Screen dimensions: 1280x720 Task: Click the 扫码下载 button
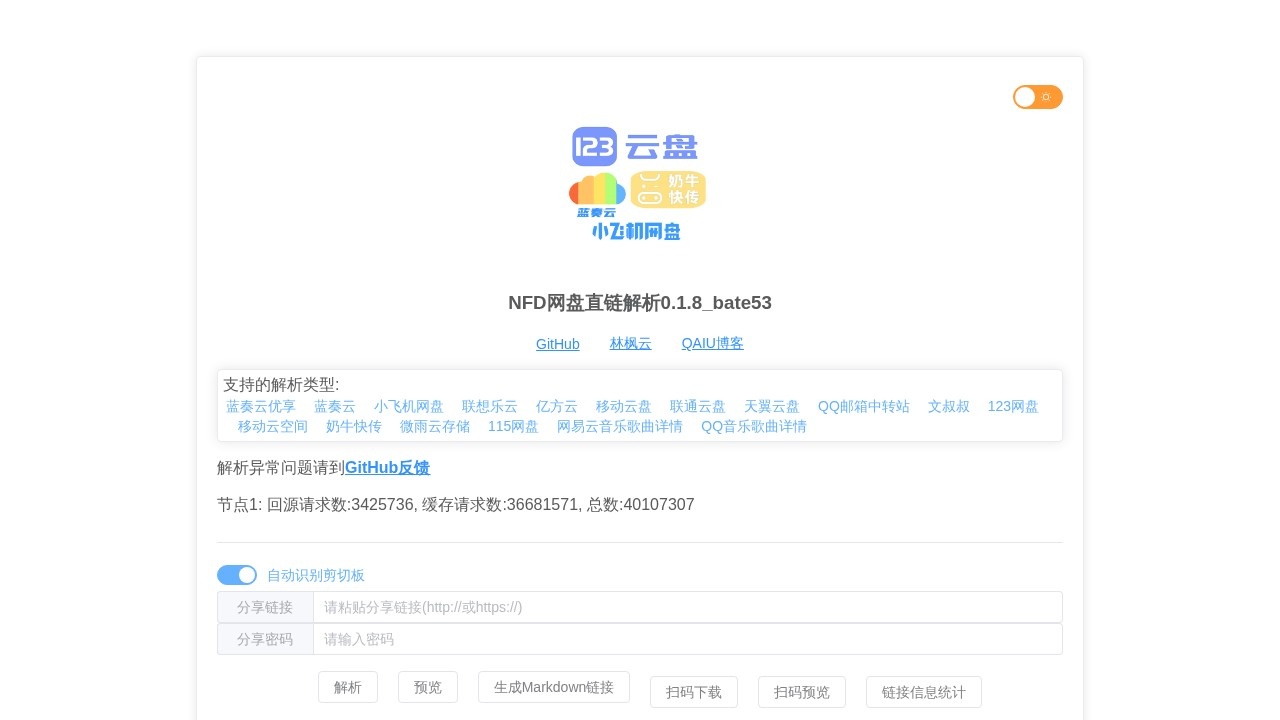(694, 692)
